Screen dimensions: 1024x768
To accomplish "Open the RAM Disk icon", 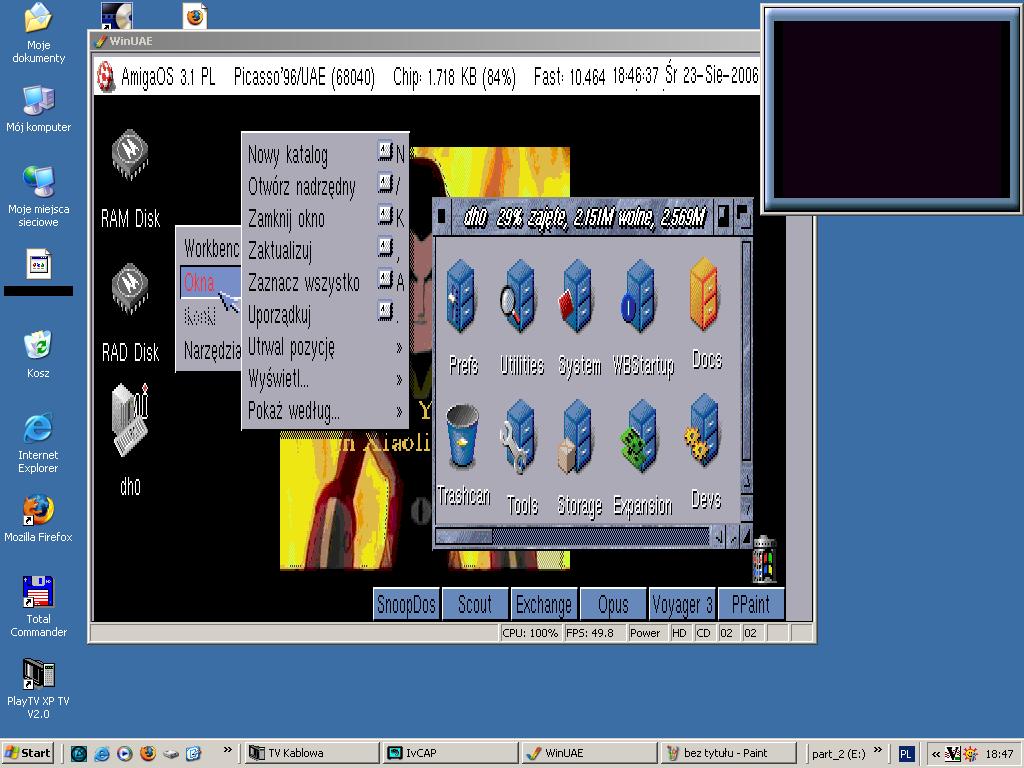I will tap(130, 155).
